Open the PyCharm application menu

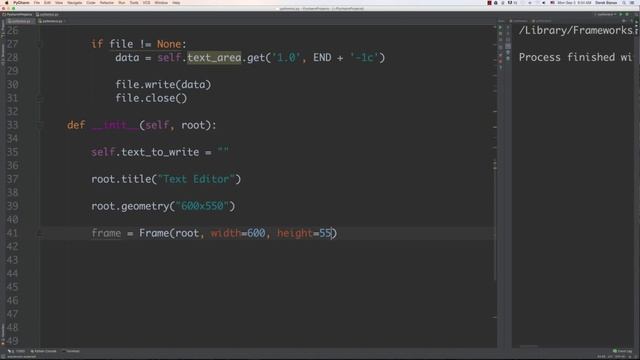[21, 2]
